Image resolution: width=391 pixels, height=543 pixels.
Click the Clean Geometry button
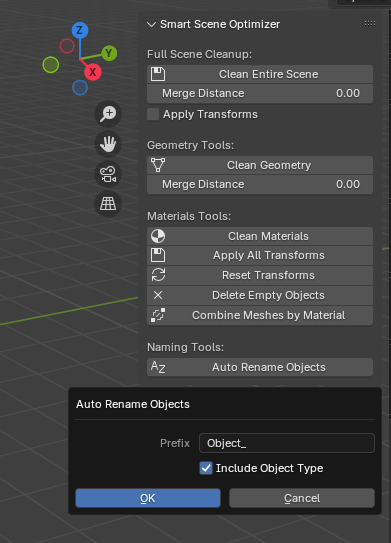[260, 165]
